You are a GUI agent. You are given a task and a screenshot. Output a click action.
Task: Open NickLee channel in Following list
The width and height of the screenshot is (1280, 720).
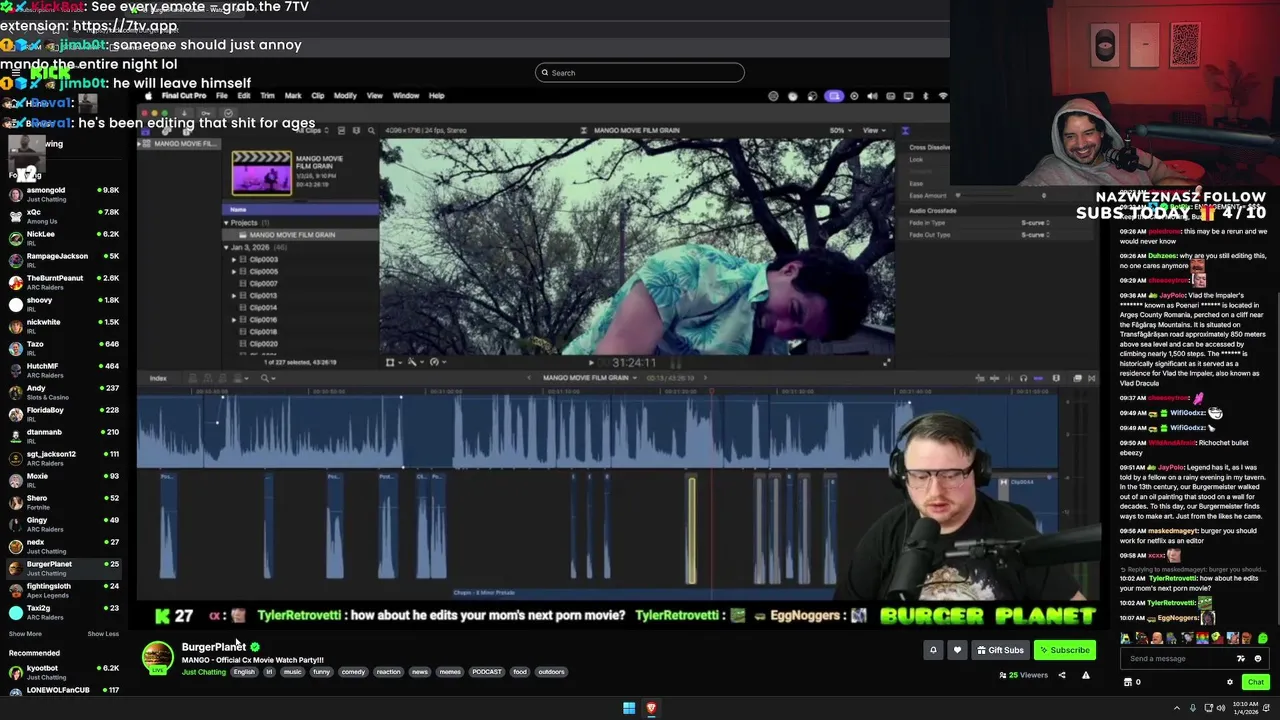pyautogui.click(x=64, y=238)
